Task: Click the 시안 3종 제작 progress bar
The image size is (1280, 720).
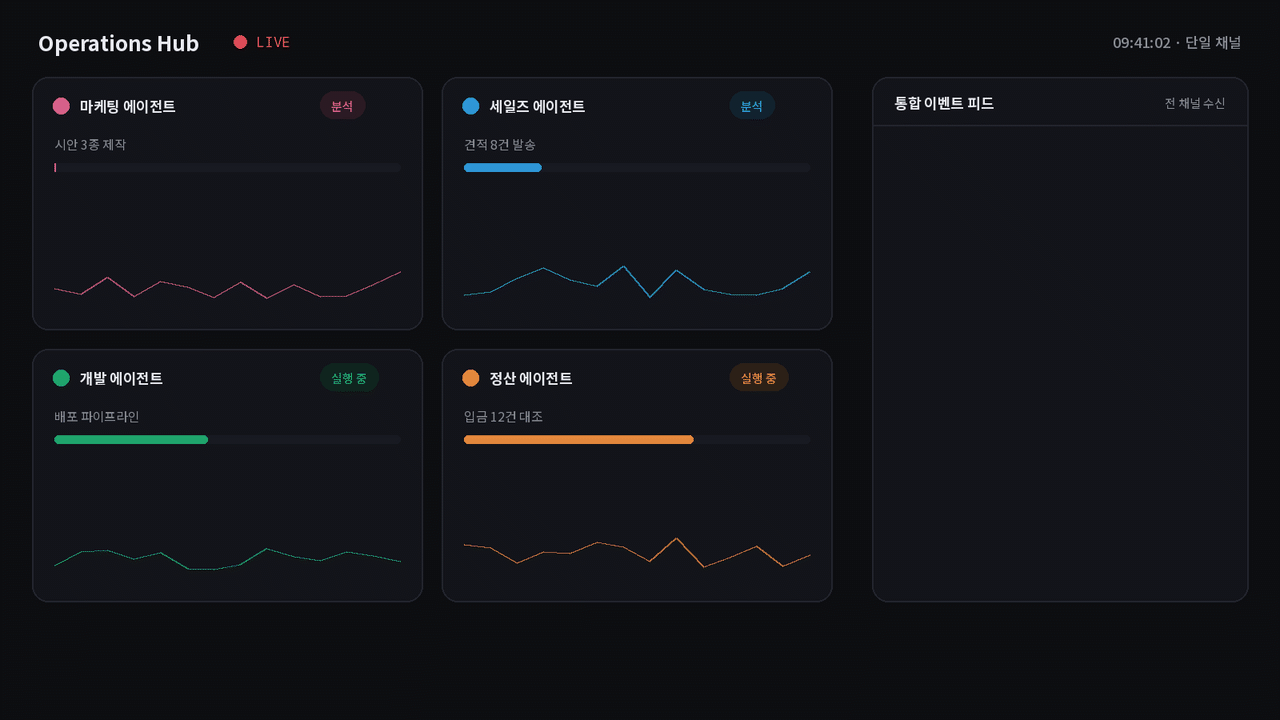Action: (227, 168)
